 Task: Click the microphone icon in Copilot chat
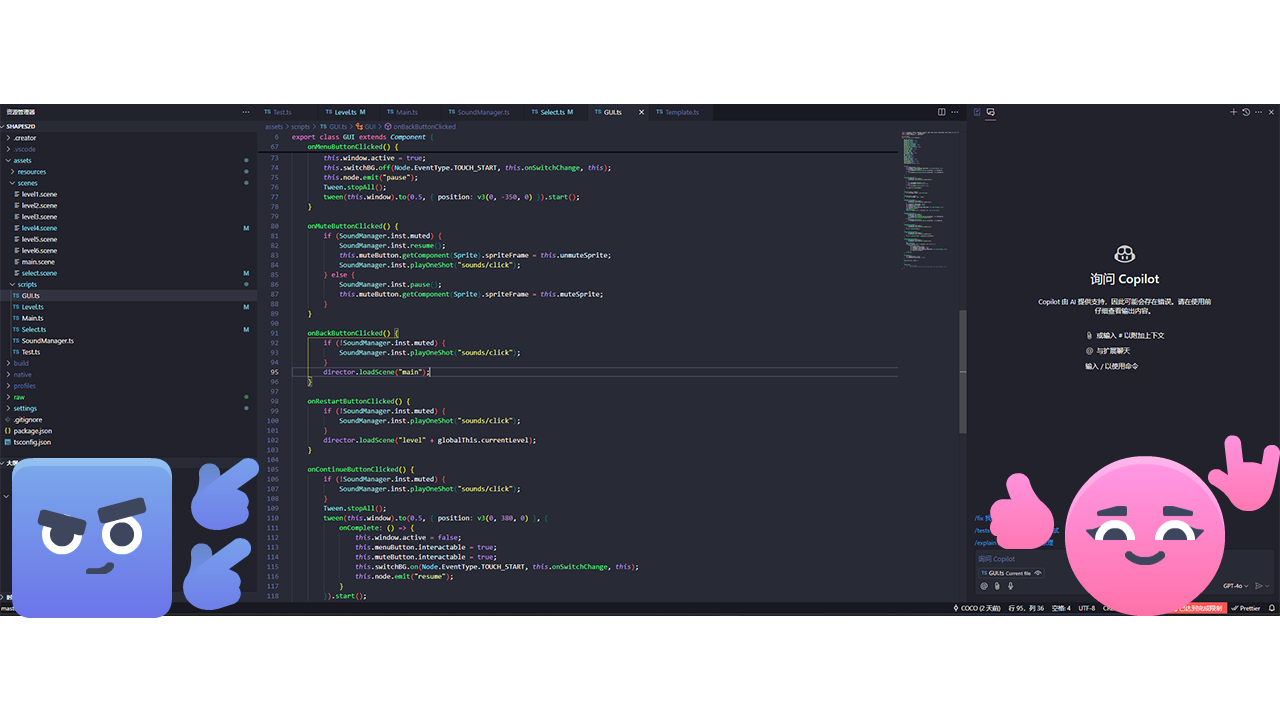click(1010, 585)
